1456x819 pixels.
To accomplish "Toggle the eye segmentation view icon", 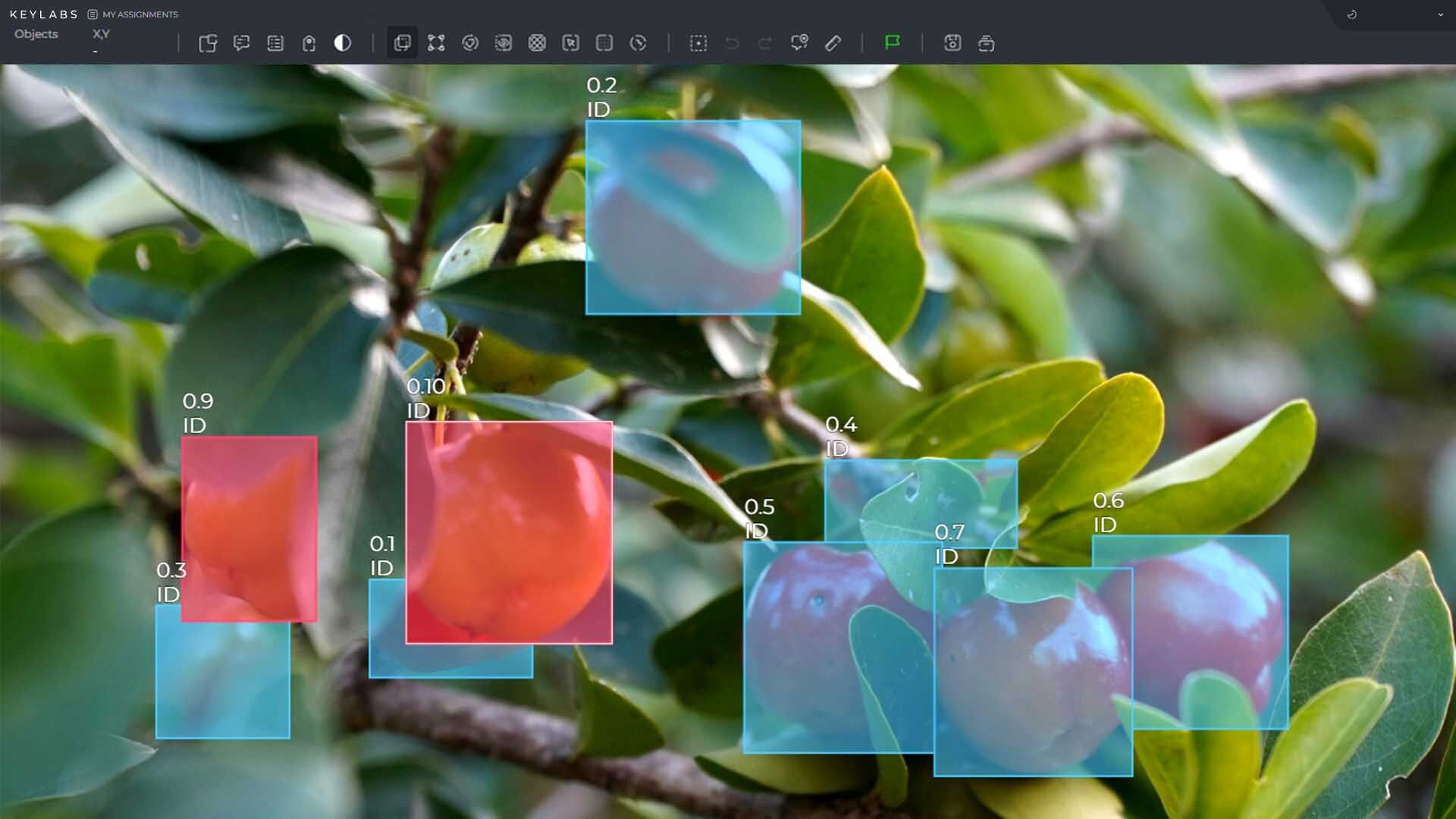I will point(504,43).
